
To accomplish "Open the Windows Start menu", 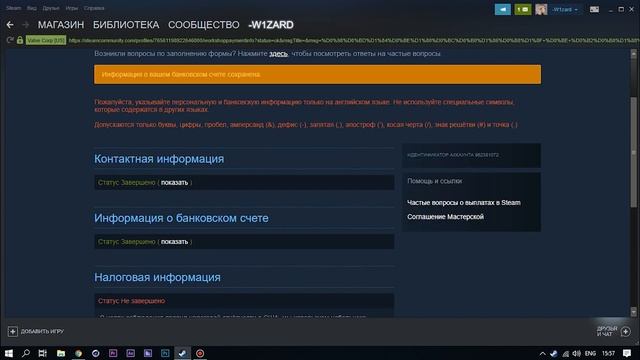I will pos(9,353).
